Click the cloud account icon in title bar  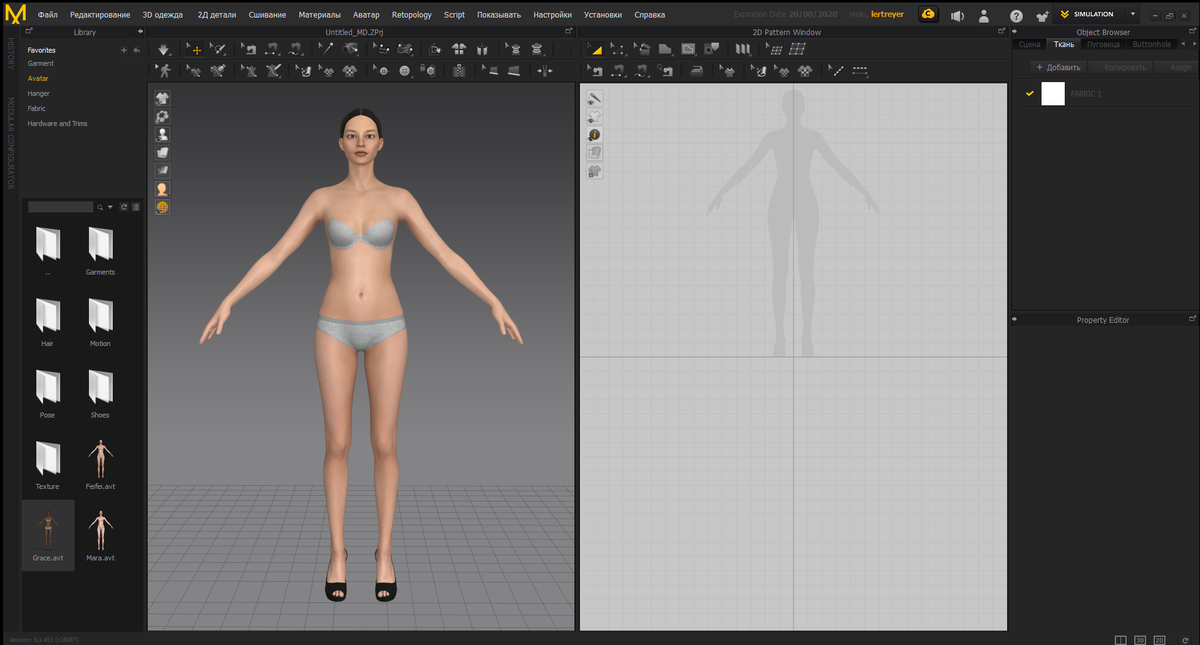click(929, 15)
